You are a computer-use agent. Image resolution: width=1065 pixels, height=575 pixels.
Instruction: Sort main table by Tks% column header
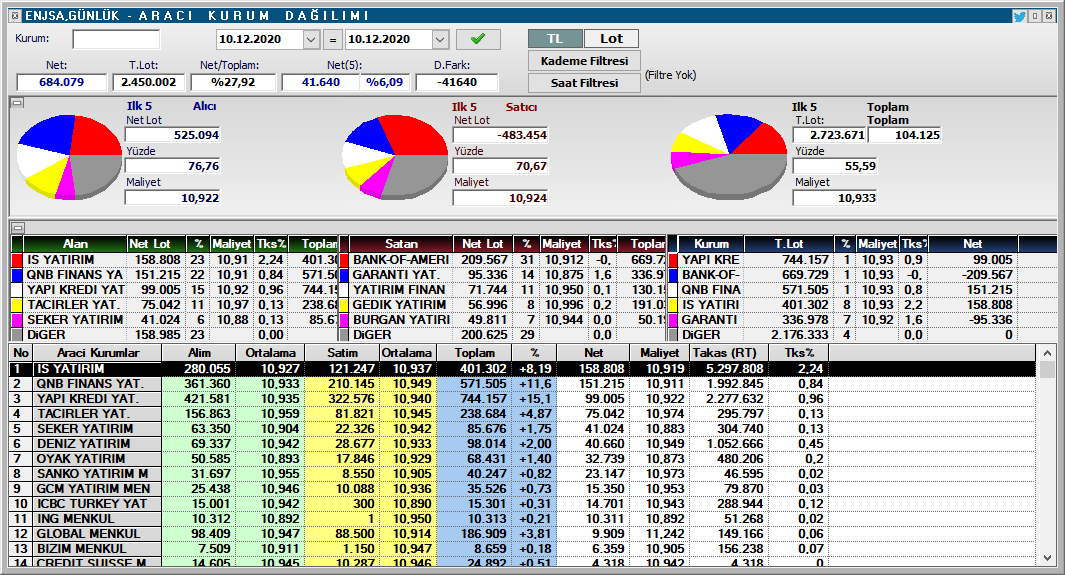coord(799,353)
